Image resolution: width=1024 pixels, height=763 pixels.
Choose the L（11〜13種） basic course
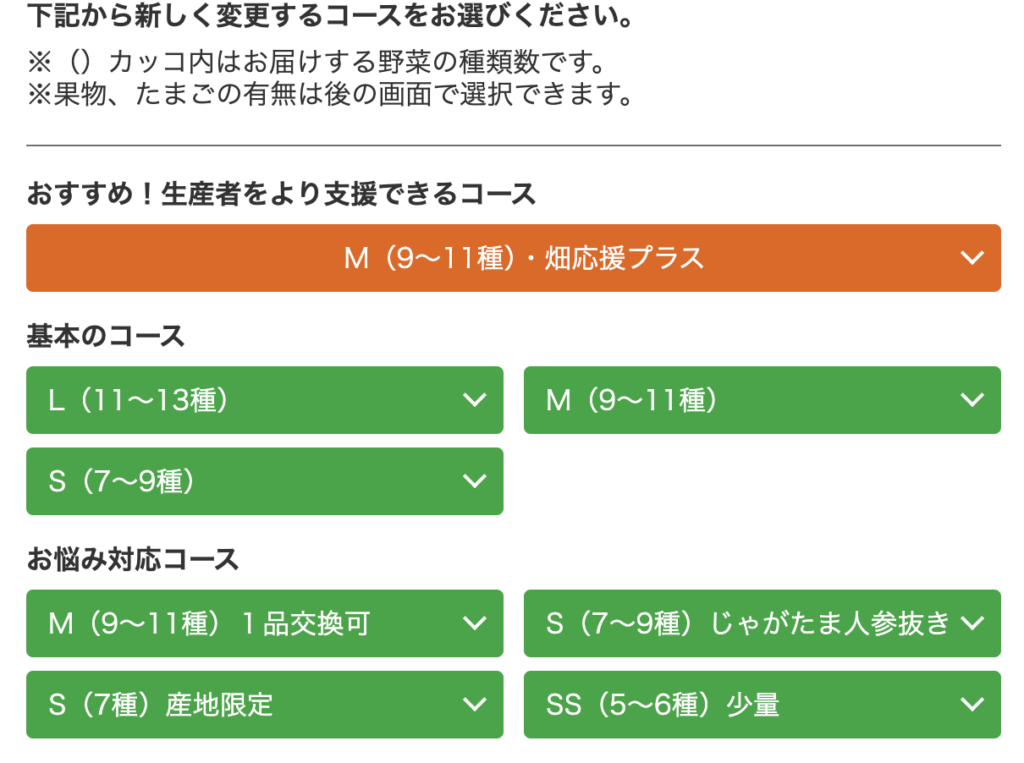click(140, 400)
